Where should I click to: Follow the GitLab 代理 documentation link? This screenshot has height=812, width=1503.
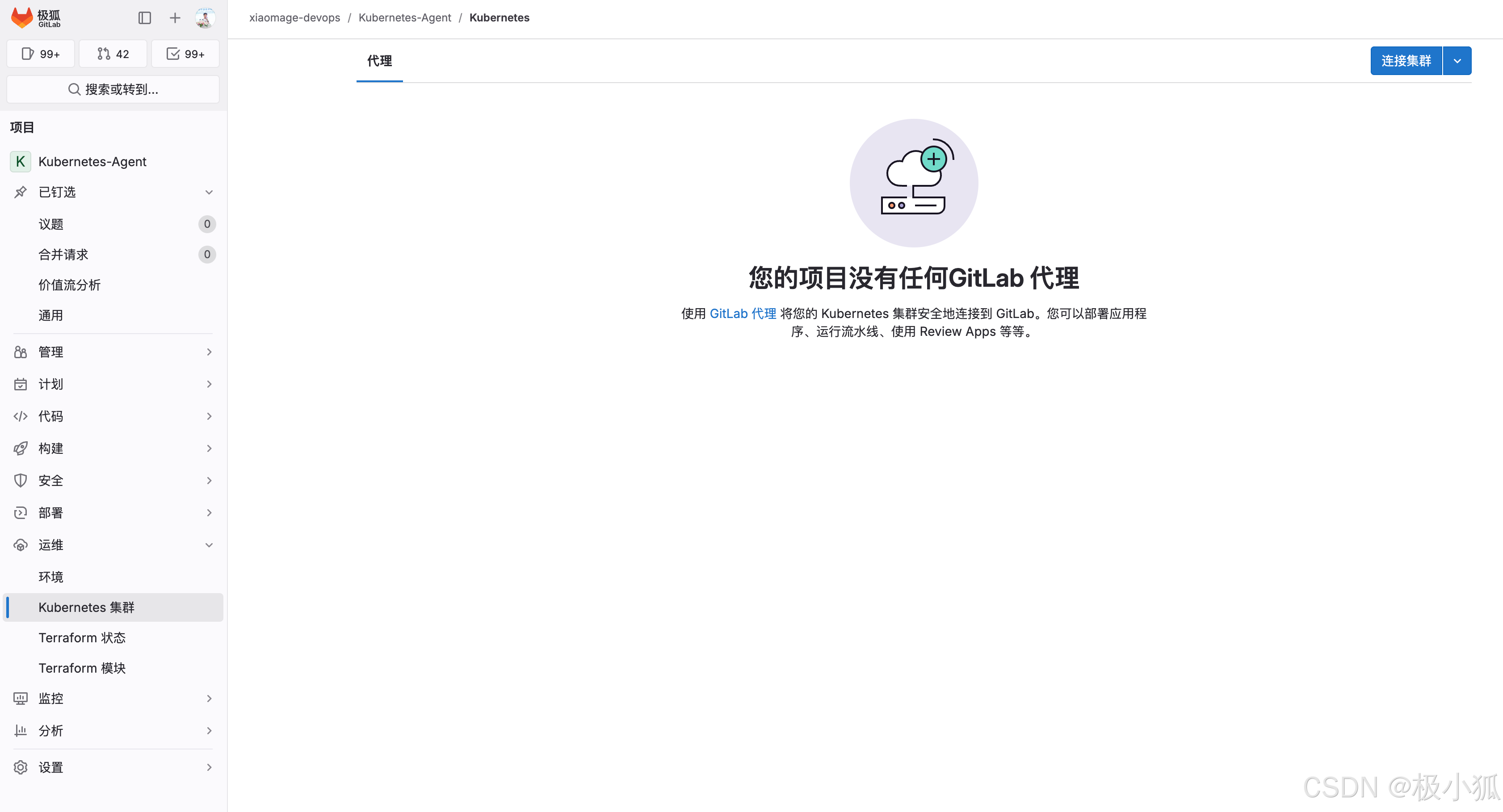(x=743, y=314)
